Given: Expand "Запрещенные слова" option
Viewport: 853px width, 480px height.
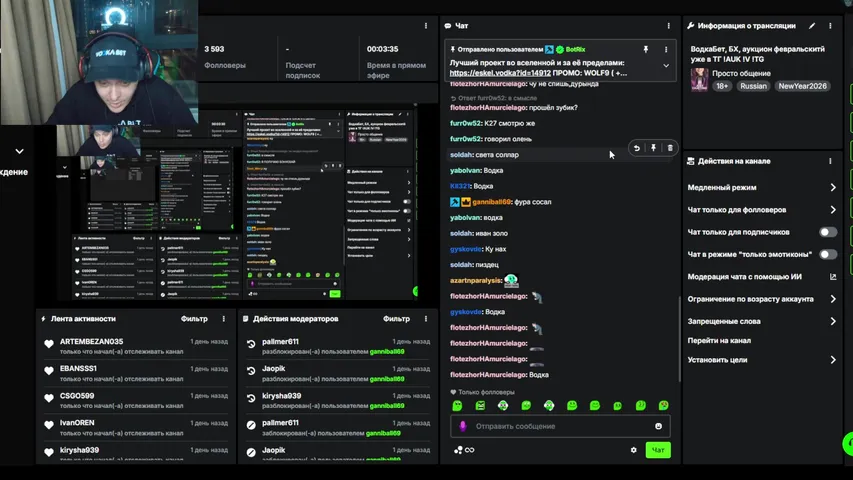Looking at the screenshot, I should point(832,321).
